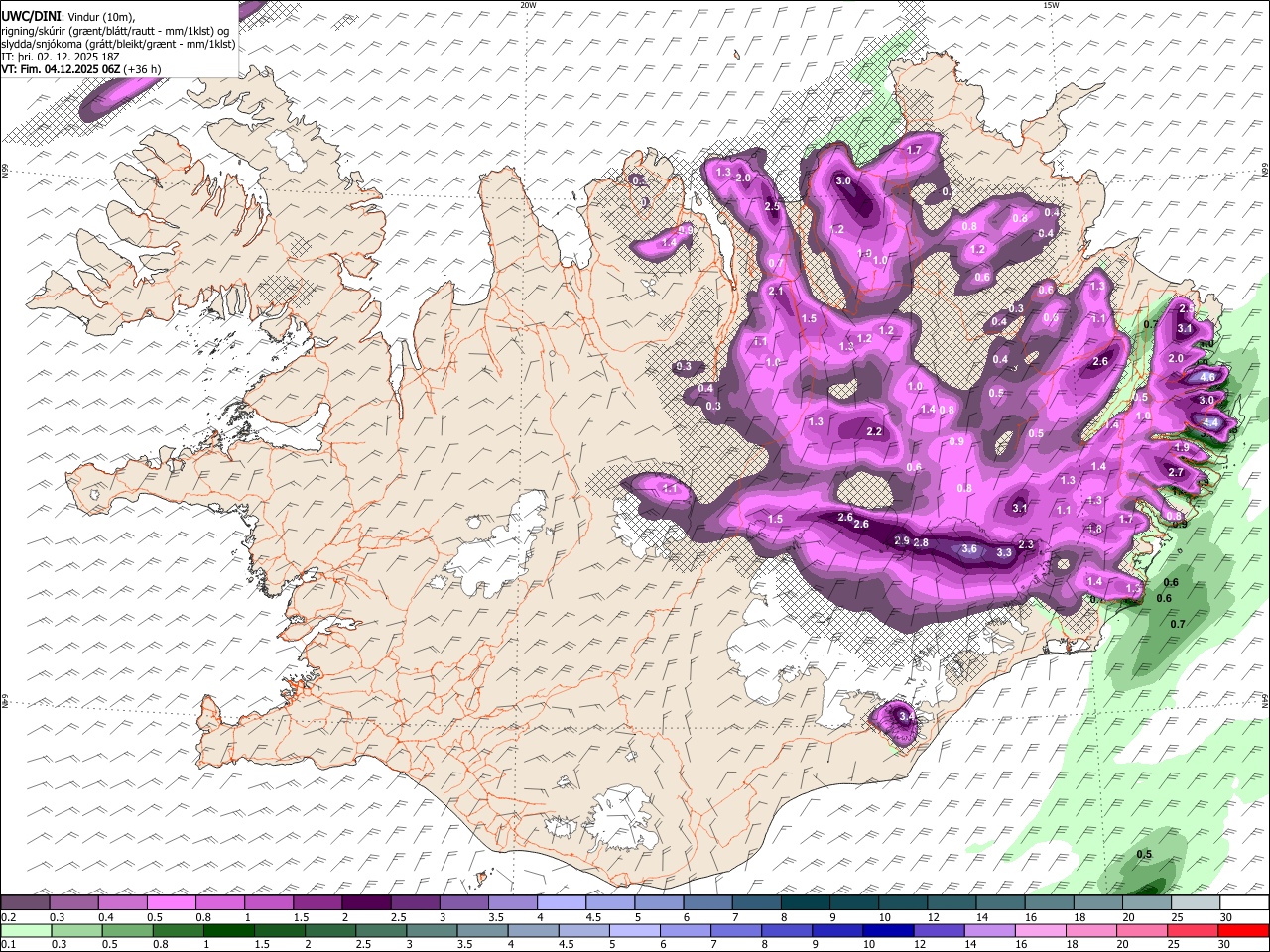Click the 3.6 snowfall value on the map

(970, 549)
